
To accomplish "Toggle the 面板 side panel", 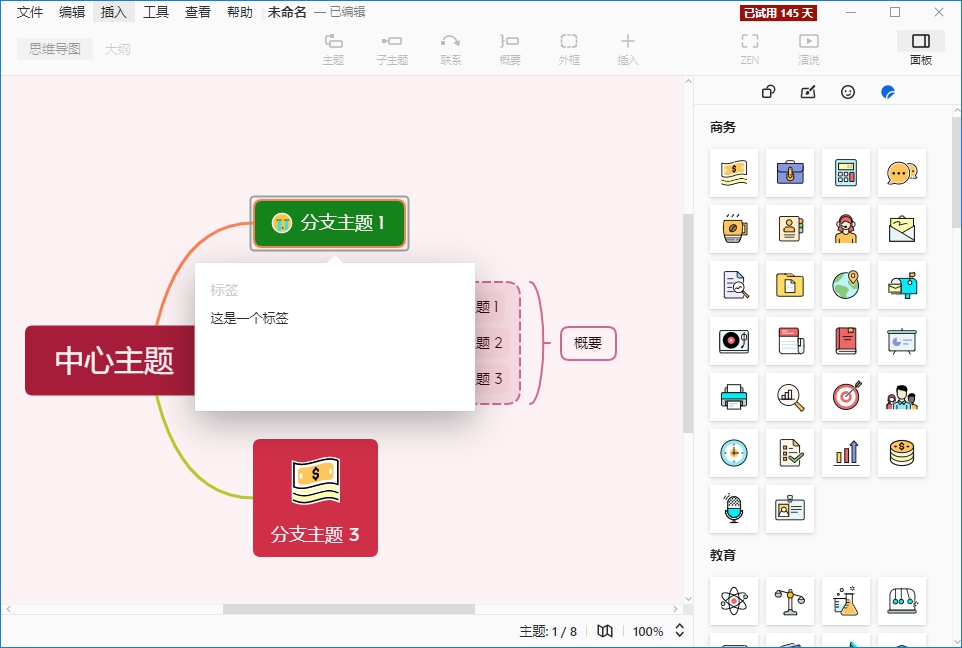I will point(921,49).
